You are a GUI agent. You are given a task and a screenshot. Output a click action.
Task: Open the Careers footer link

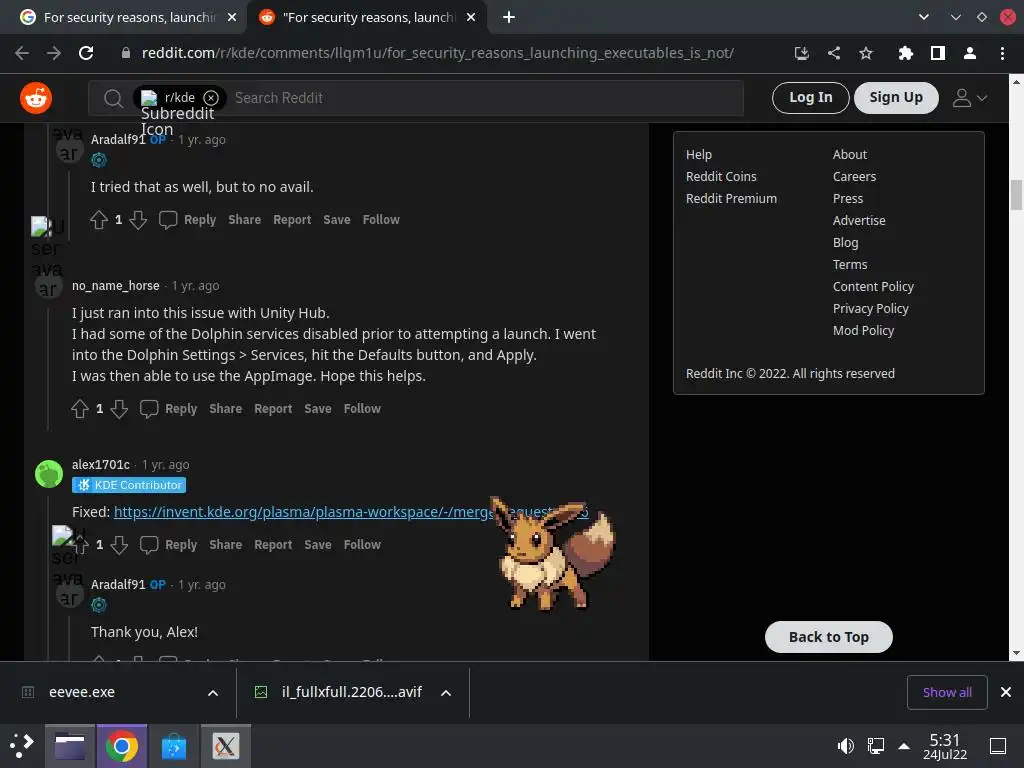[854, 177]
